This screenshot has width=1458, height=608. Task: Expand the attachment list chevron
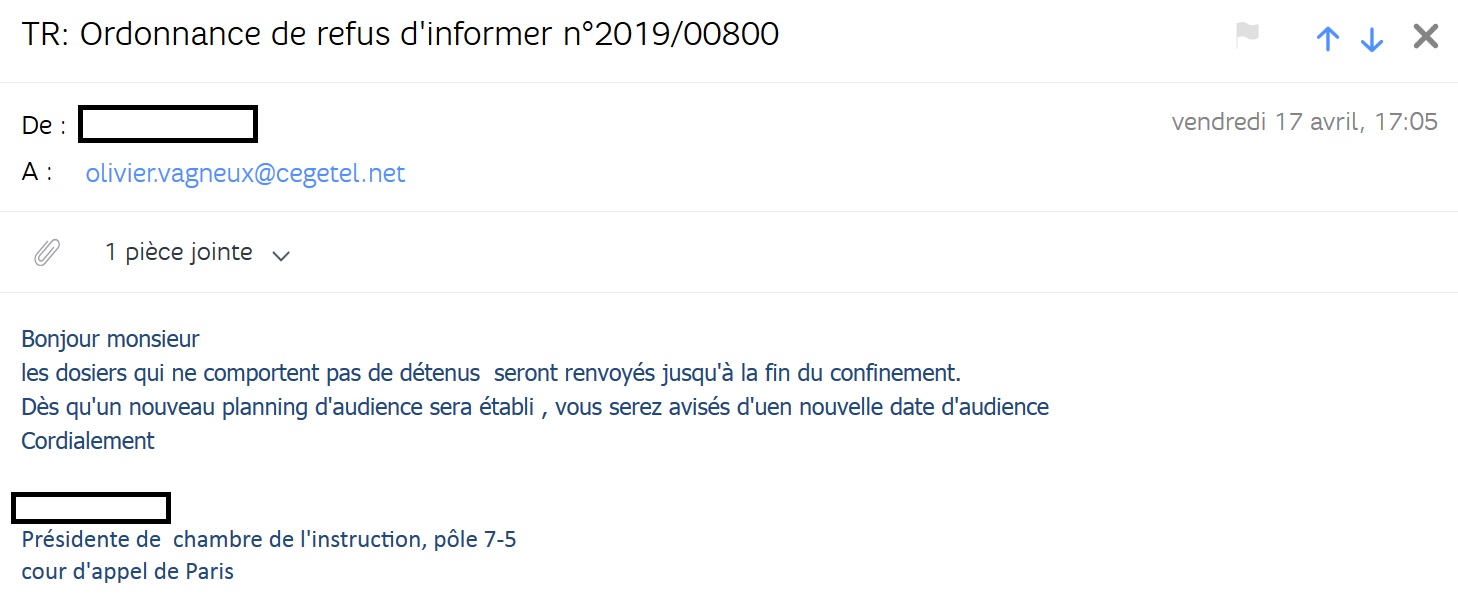[x=281, y=255]
